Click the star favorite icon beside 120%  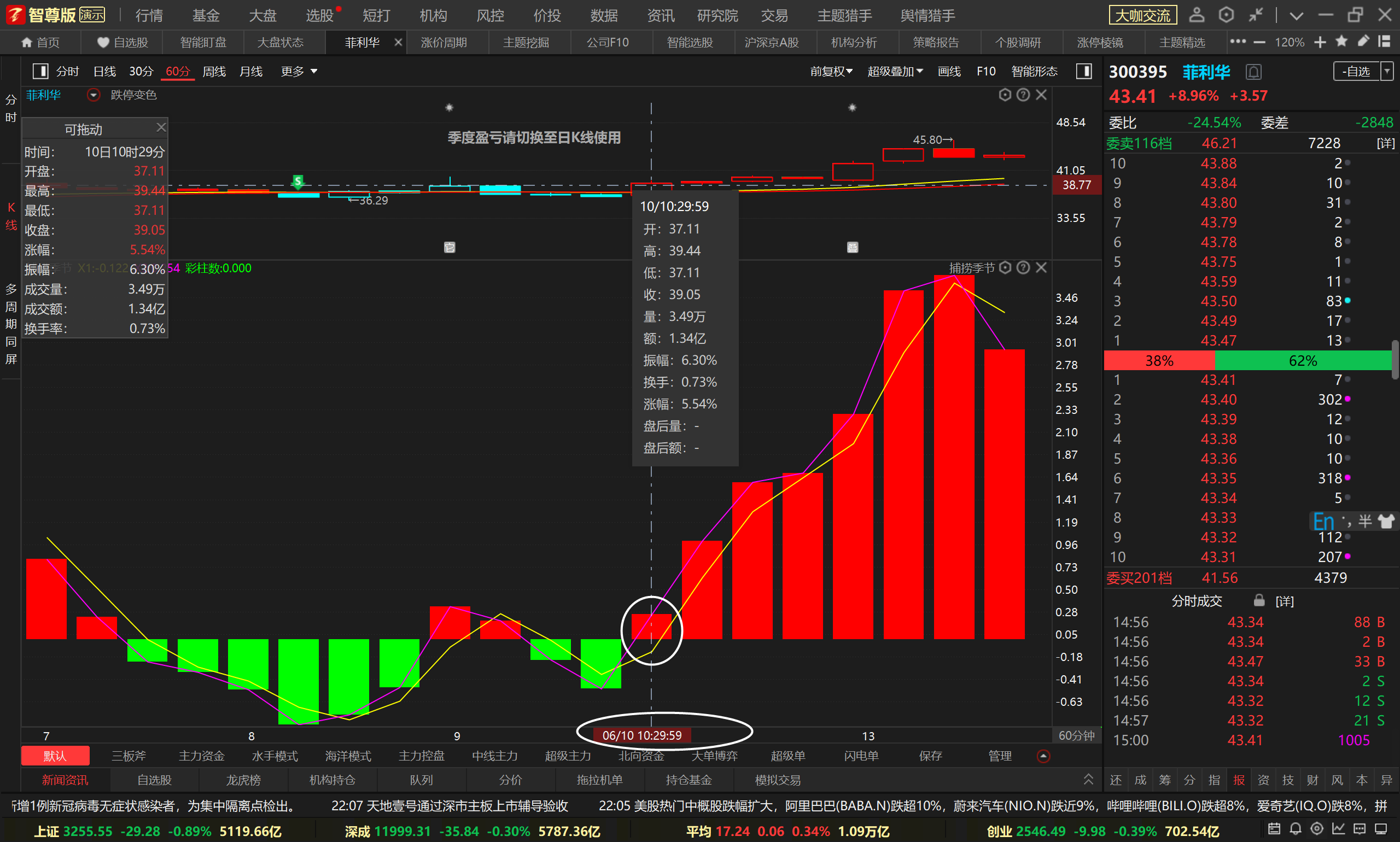tap(1341, 42)
